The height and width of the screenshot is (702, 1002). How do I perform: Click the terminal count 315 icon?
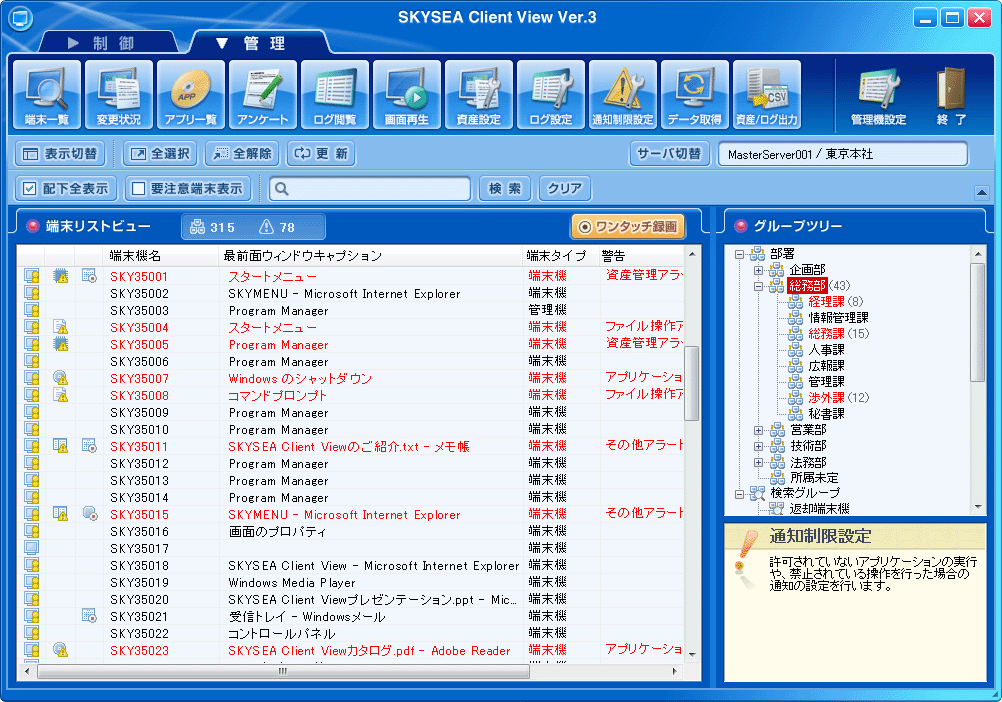(197, 227)
